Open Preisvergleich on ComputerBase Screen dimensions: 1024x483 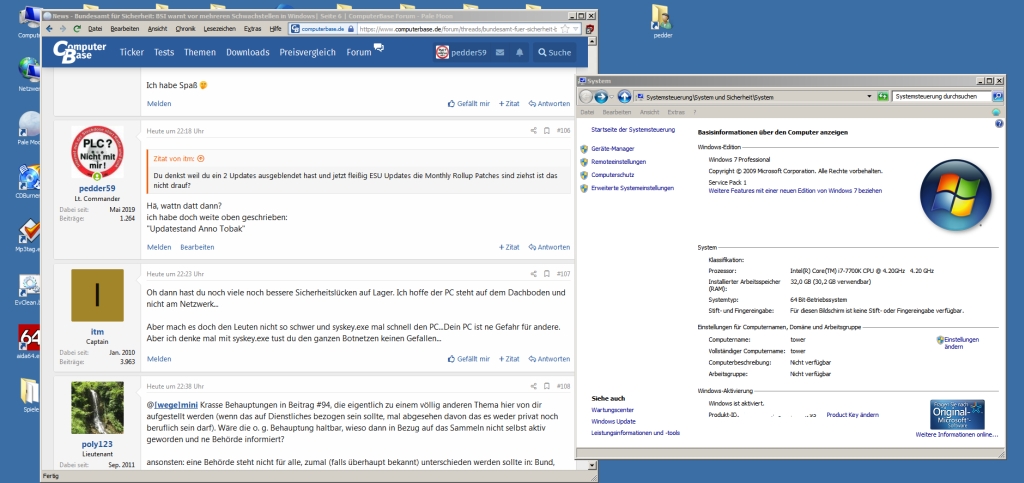click(x=308, y=52)
